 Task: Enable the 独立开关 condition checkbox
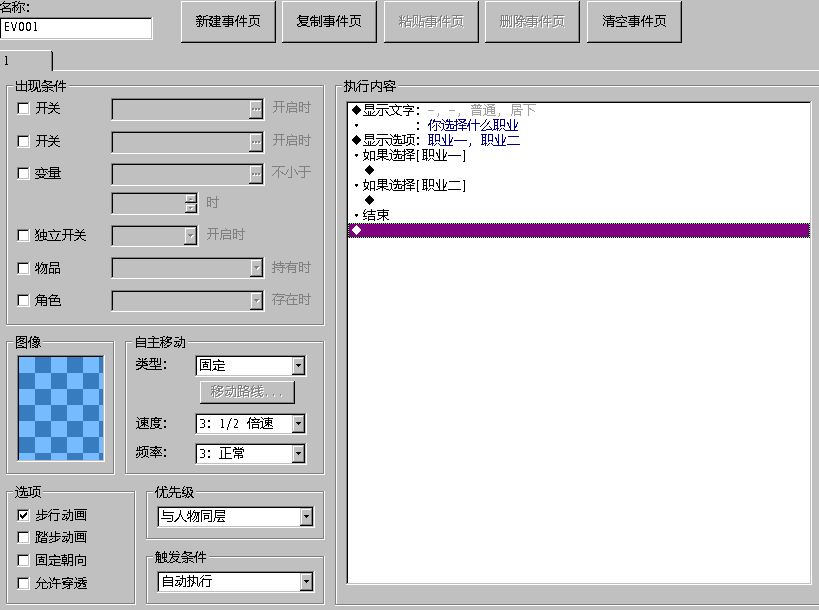[24, 236]
